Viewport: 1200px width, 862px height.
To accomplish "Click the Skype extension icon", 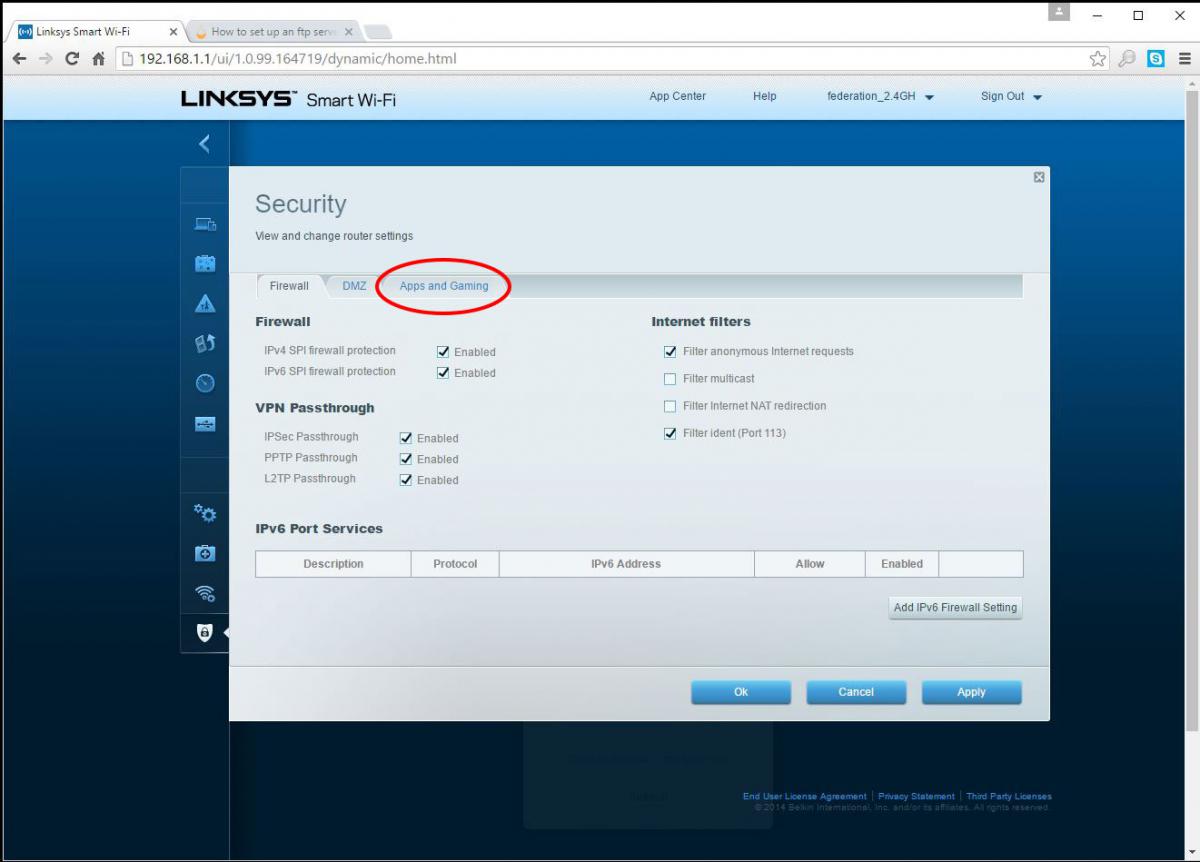I will click(x=1156, y=59).
